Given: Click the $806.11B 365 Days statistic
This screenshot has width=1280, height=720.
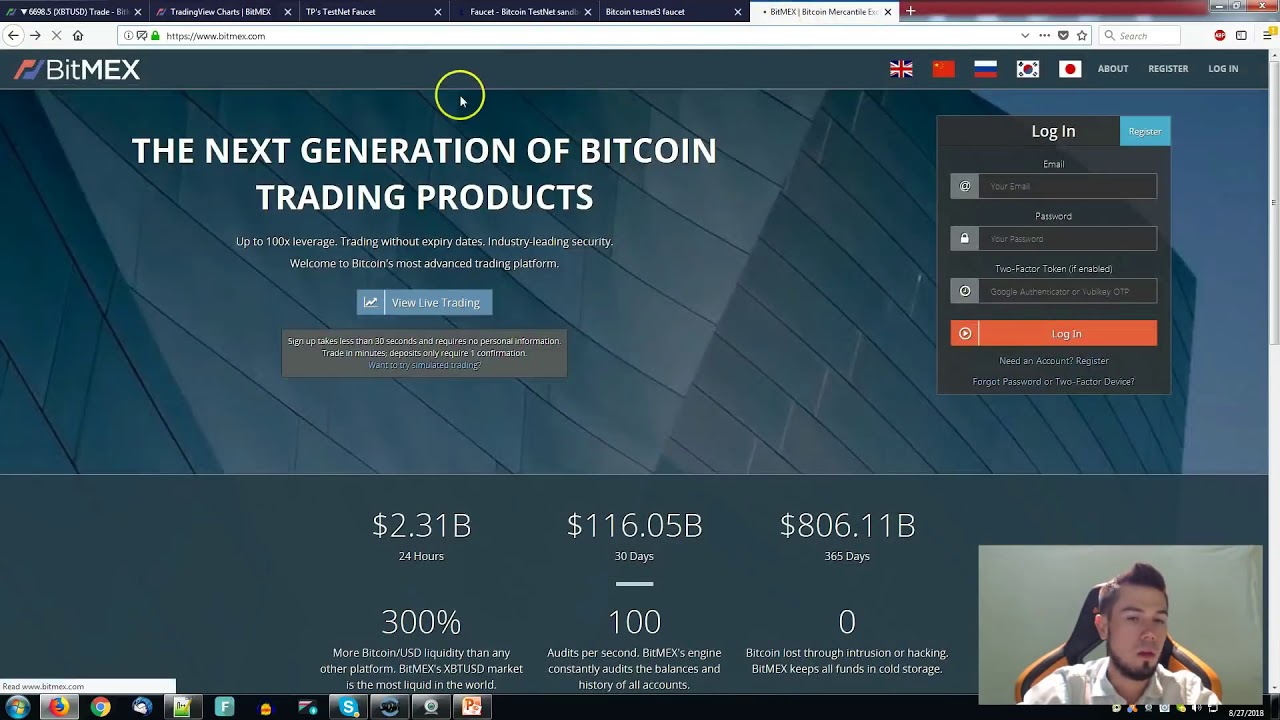Looking at the screenshot, I should pos(847,536).
